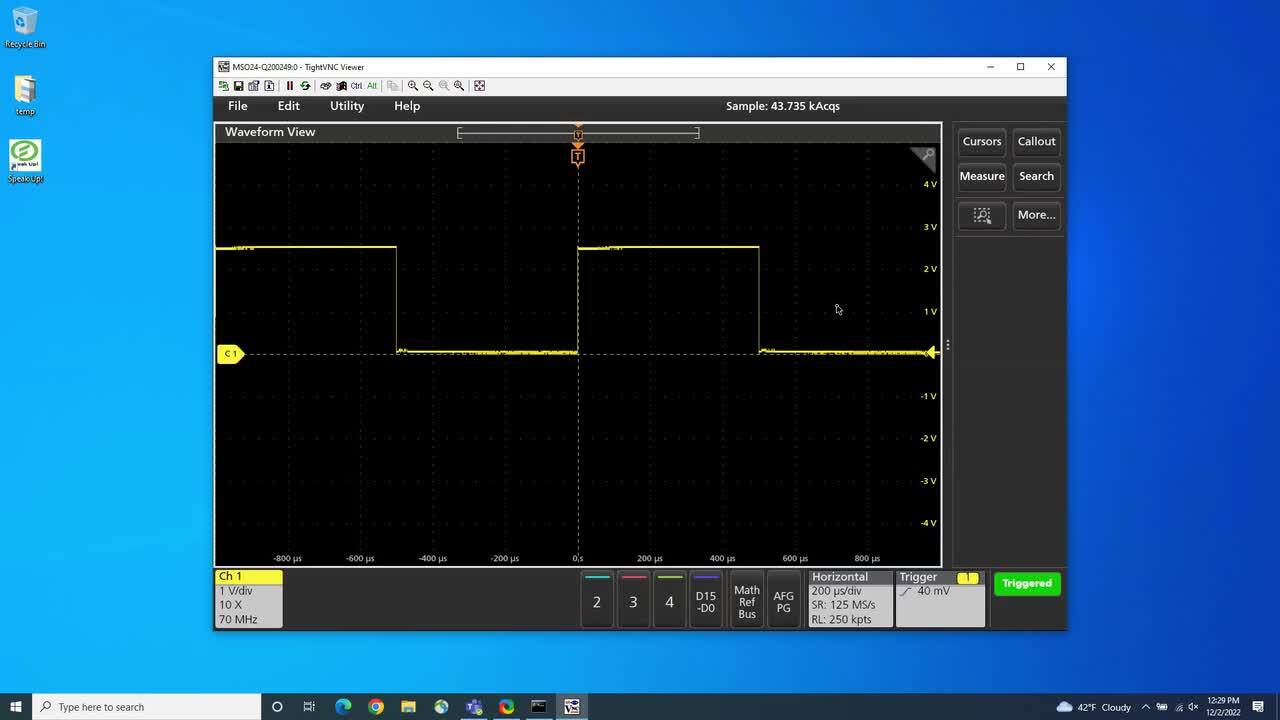This screenshot has height=720, width=1280.
Task: Select the zoom in icon on TightVNC toolbar
Action: (x=414, y=86)
